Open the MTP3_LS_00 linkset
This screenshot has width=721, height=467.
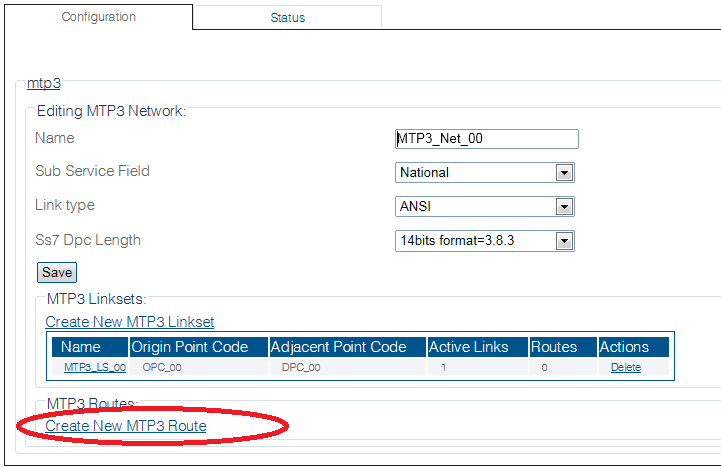coord(95,367)
